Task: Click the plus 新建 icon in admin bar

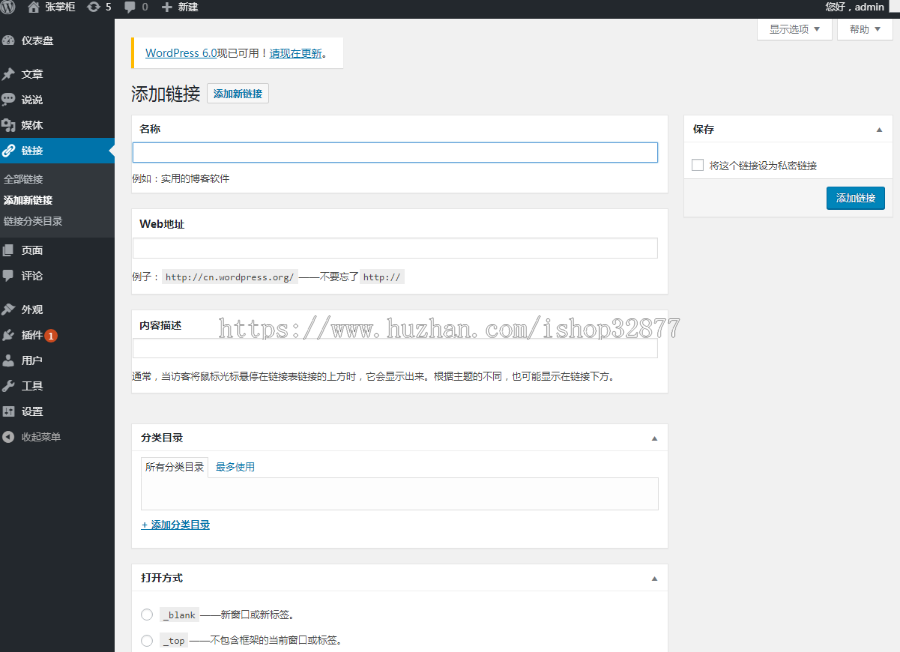Action: click(x=167, y=7)
